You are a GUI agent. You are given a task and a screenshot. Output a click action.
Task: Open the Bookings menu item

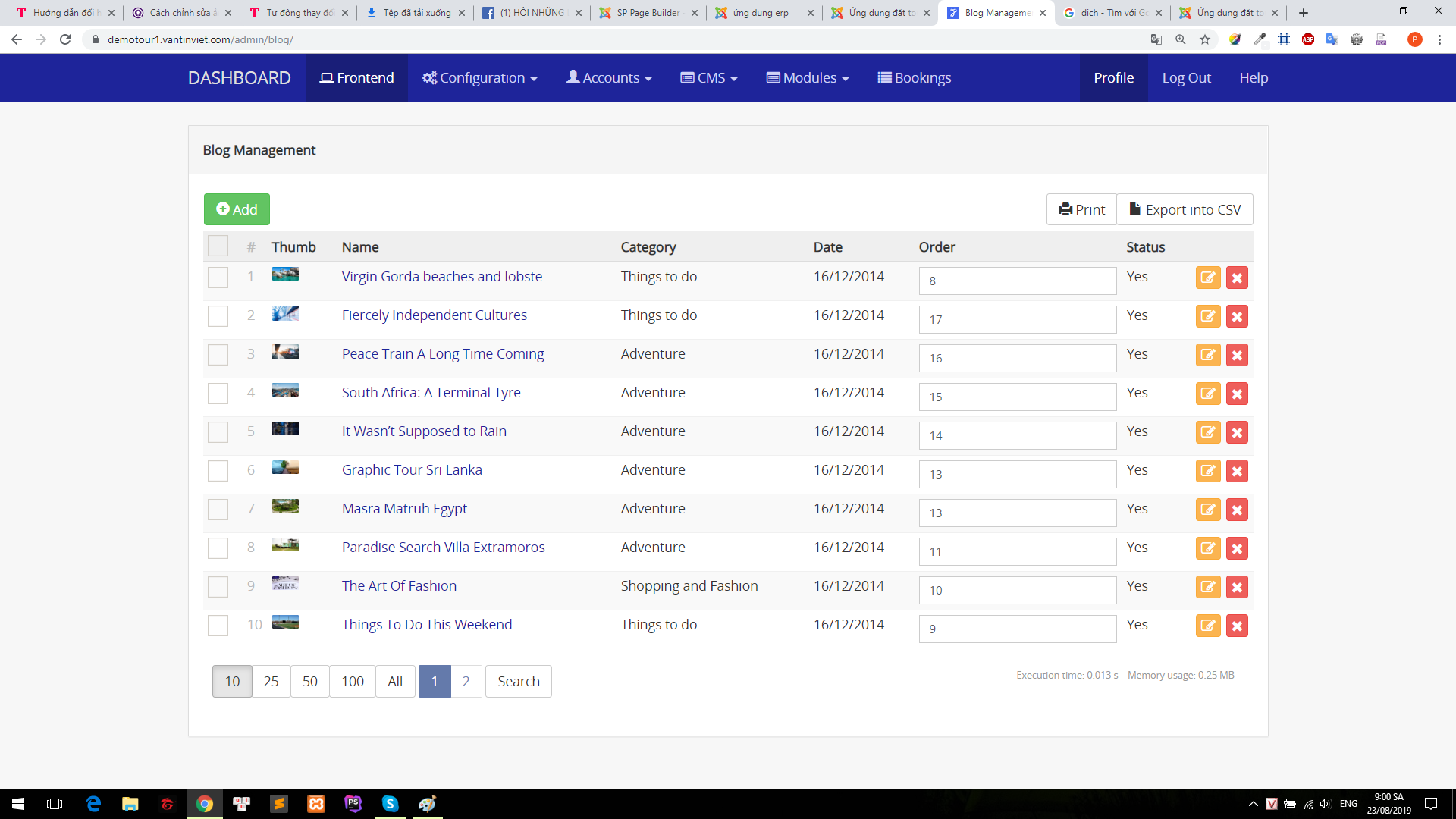915,78
